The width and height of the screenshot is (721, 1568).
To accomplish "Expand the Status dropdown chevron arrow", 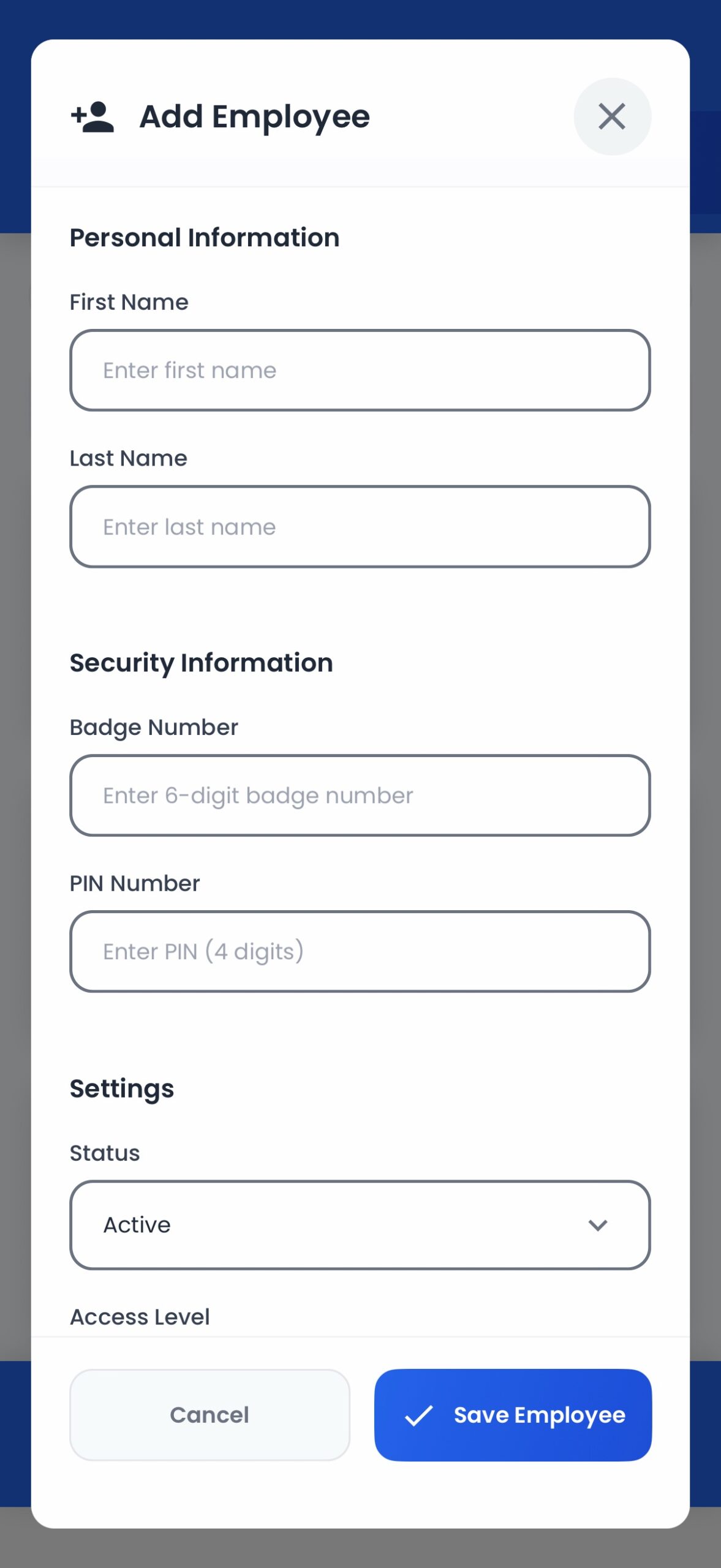I will tap(598, 1225).
